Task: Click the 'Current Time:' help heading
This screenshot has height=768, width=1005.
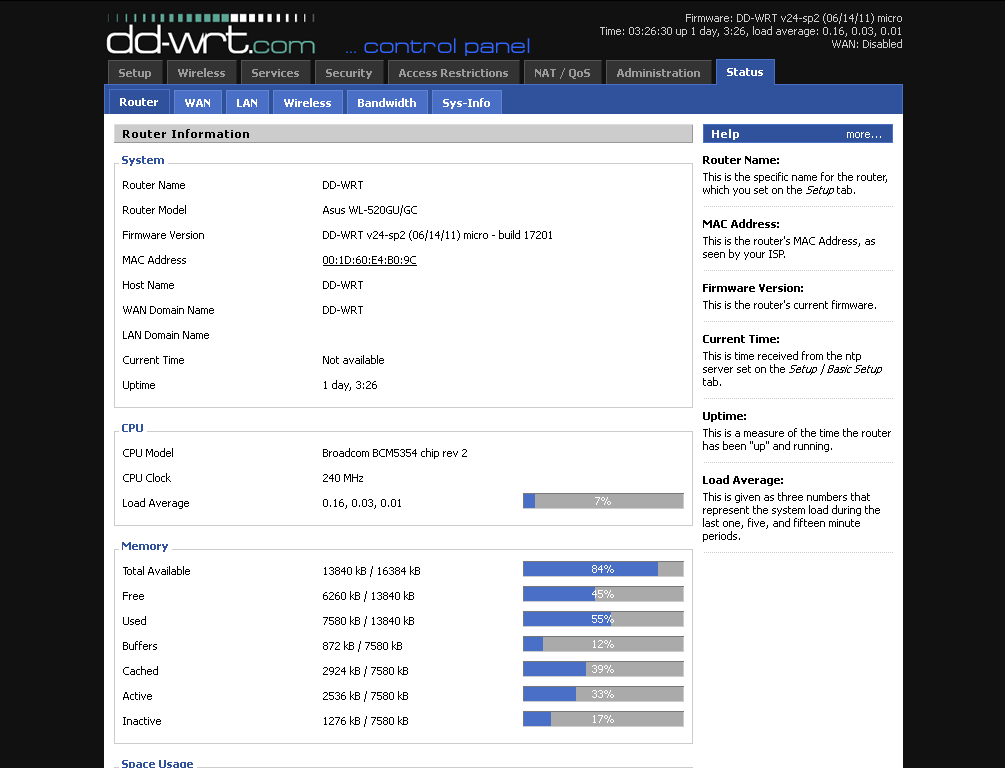Action: (x=740, y=338)
